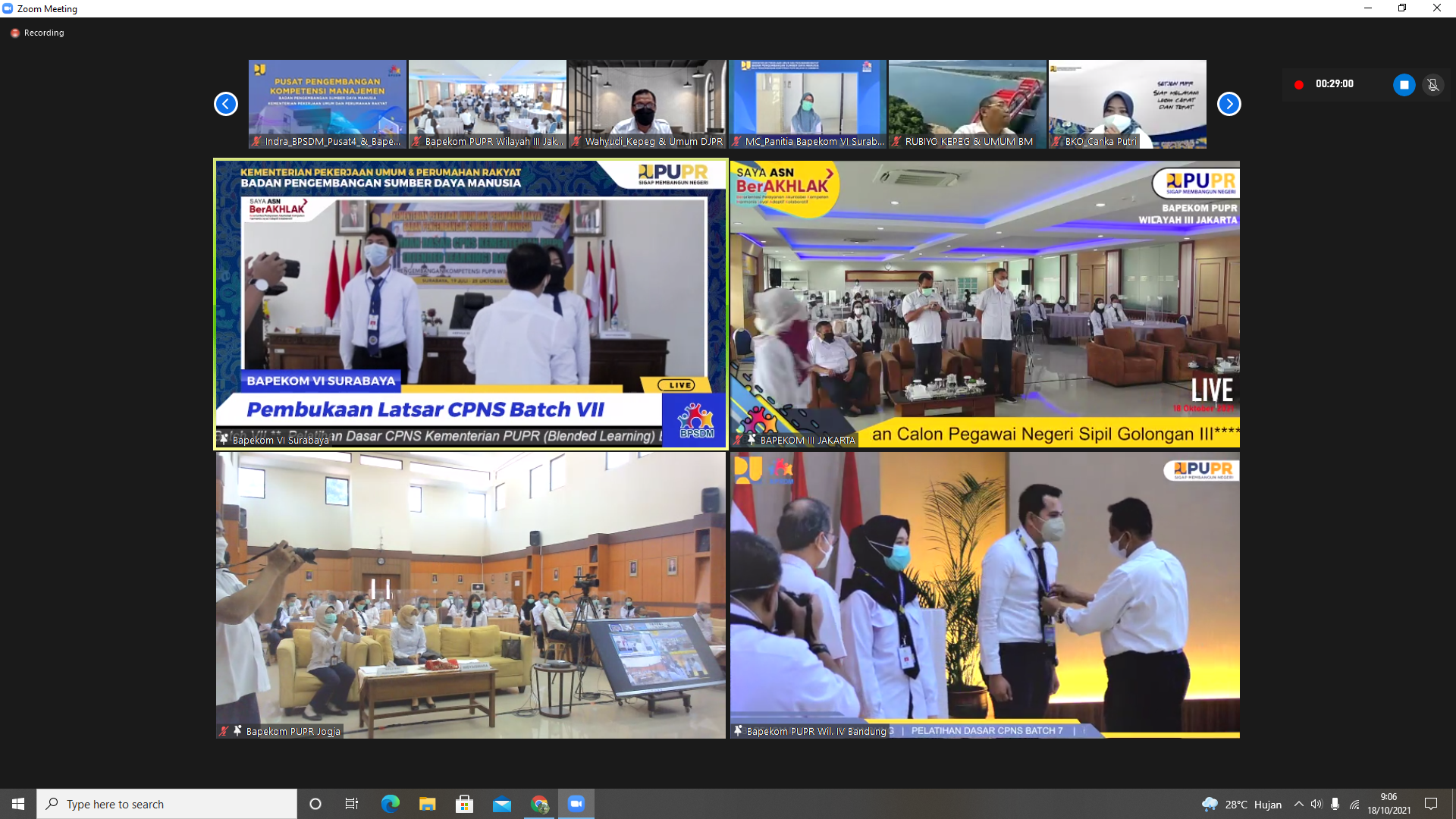The height and width of the screenshot is (819, 1456).
Task: Click the red record dot beside 00:29:00
Action: pyautogui.click(x=1299, y=85)
